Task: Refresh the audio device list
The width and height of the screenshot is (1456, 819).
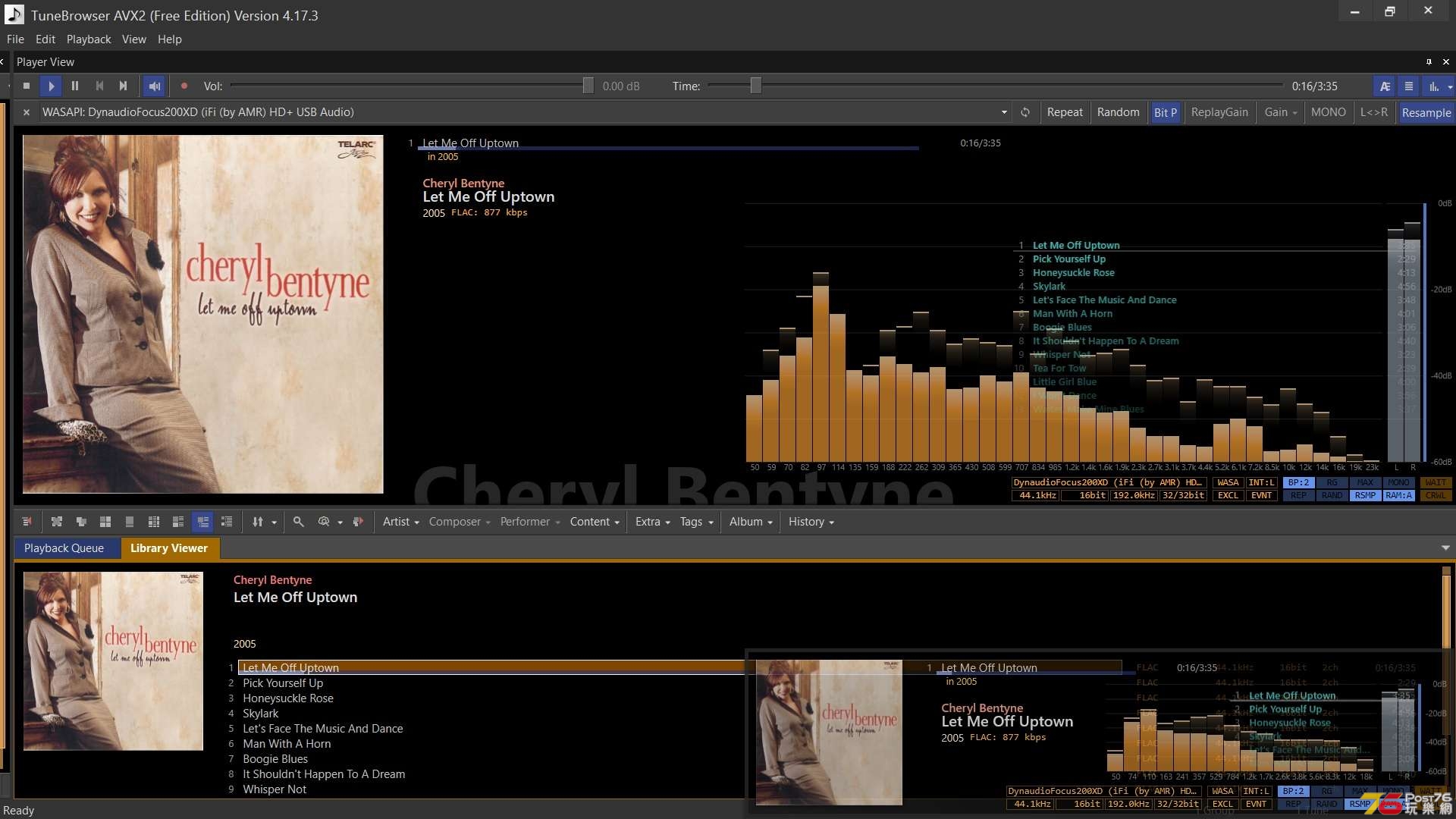Action: 1025,112
